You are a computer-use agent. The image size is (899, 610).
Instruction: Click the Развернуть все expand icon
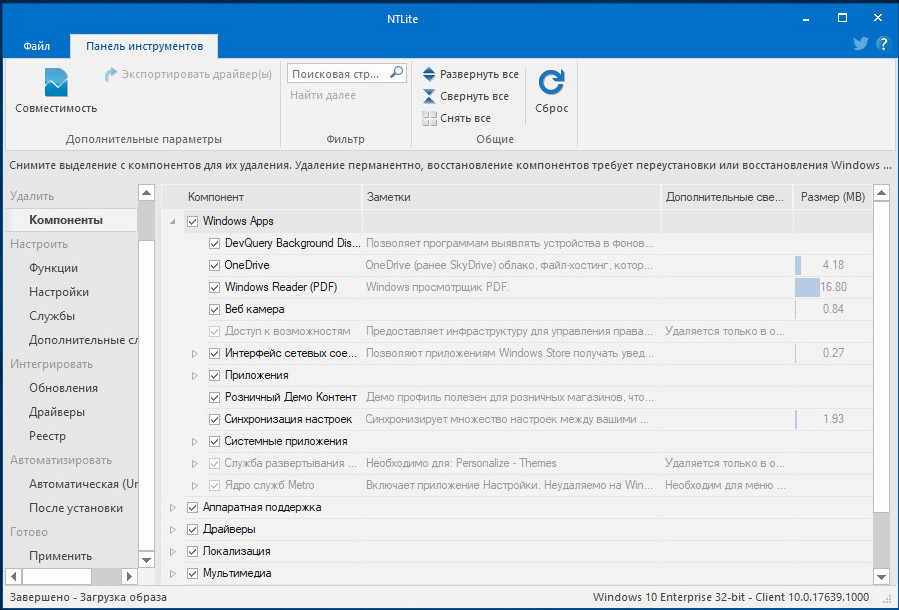pyautogui.click(x=429, y=74)
